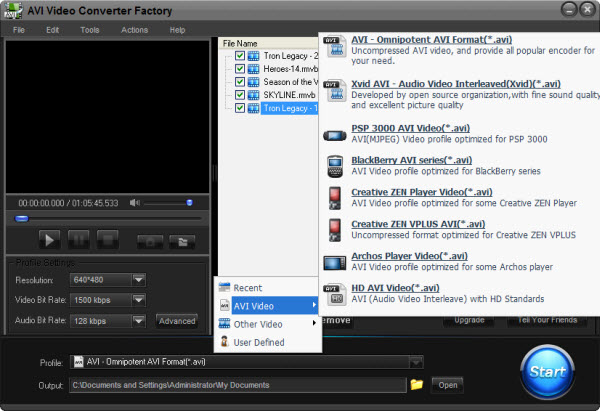Click the Archos Player device icon
Image resolution: width=600 pixels, height=411 pixels.
click(334, 263)
